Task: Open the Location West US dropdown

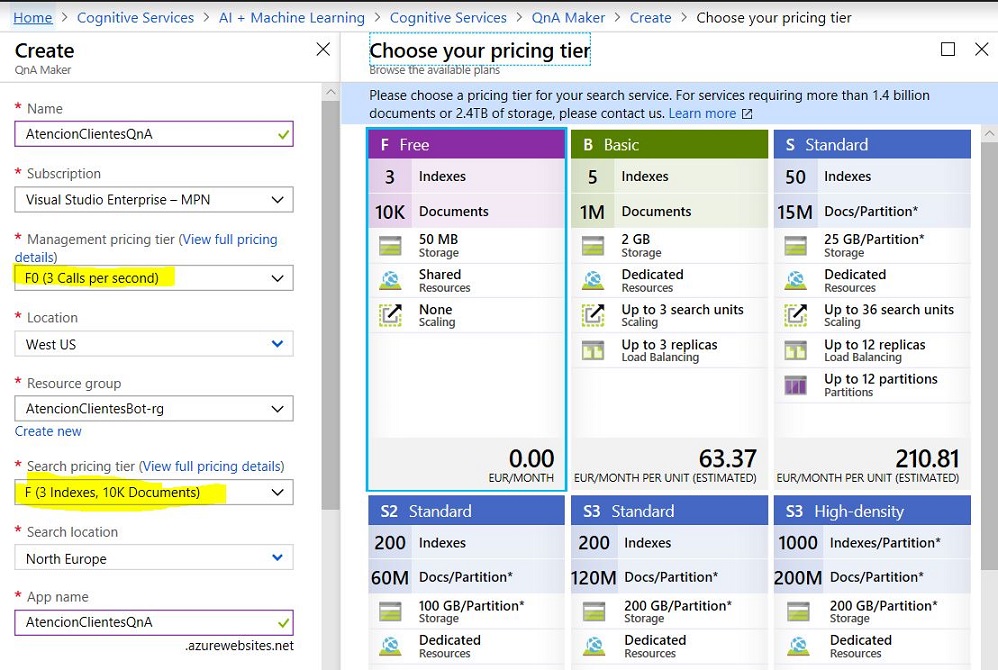Action: pos(154,344)
